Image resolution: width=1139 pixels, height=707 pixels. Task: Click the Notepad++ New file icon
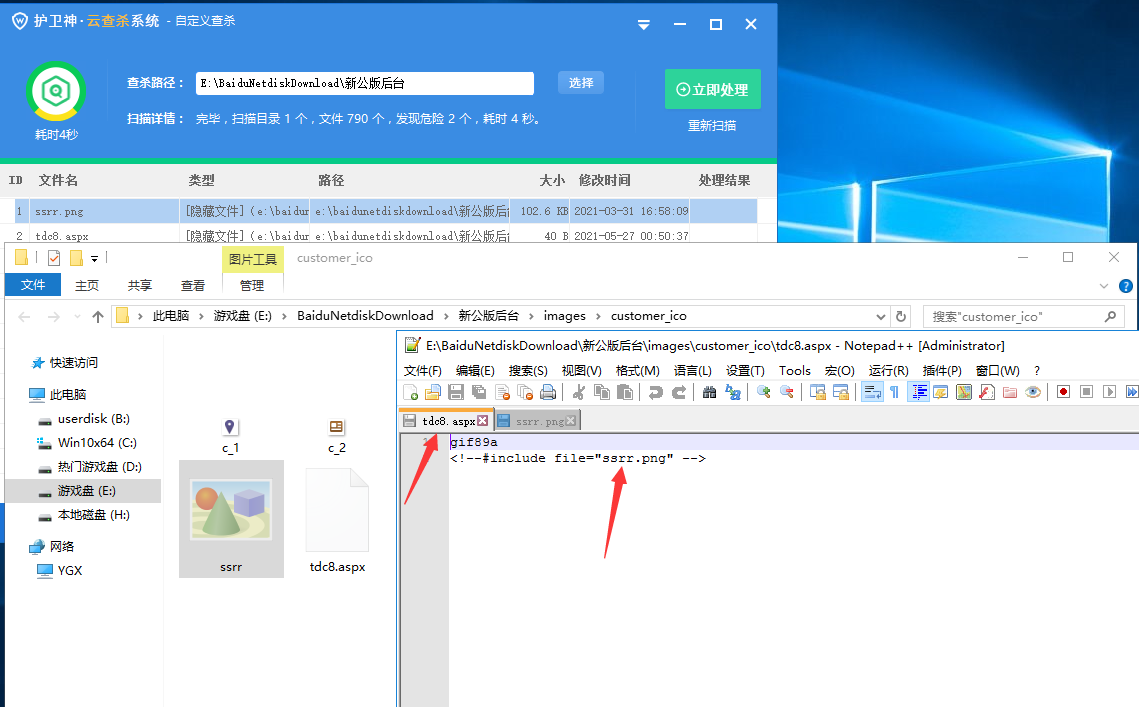coord(410,392)
